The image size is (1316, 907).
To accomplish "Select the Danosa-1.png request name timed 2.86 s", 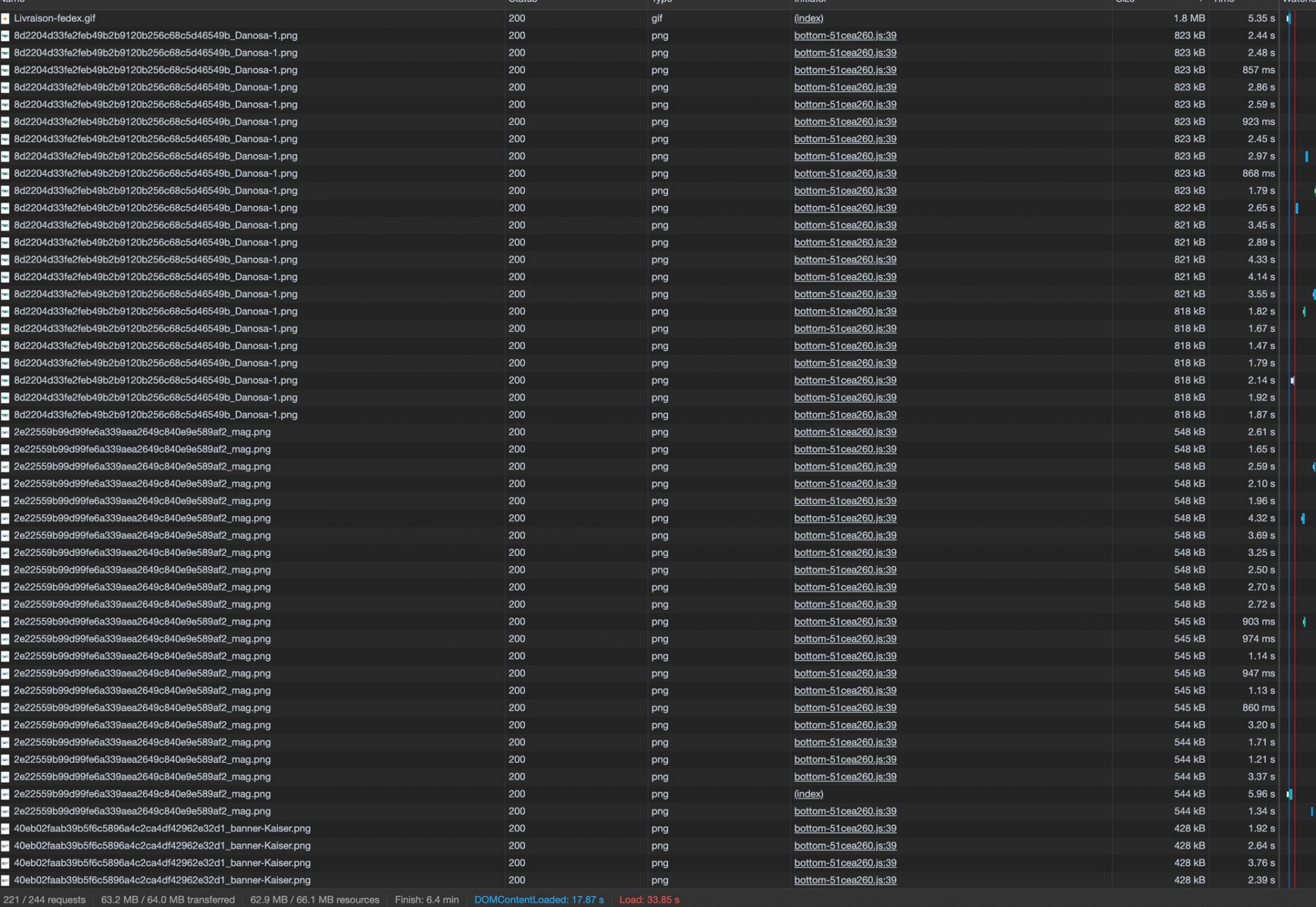I will coord(156,87).
